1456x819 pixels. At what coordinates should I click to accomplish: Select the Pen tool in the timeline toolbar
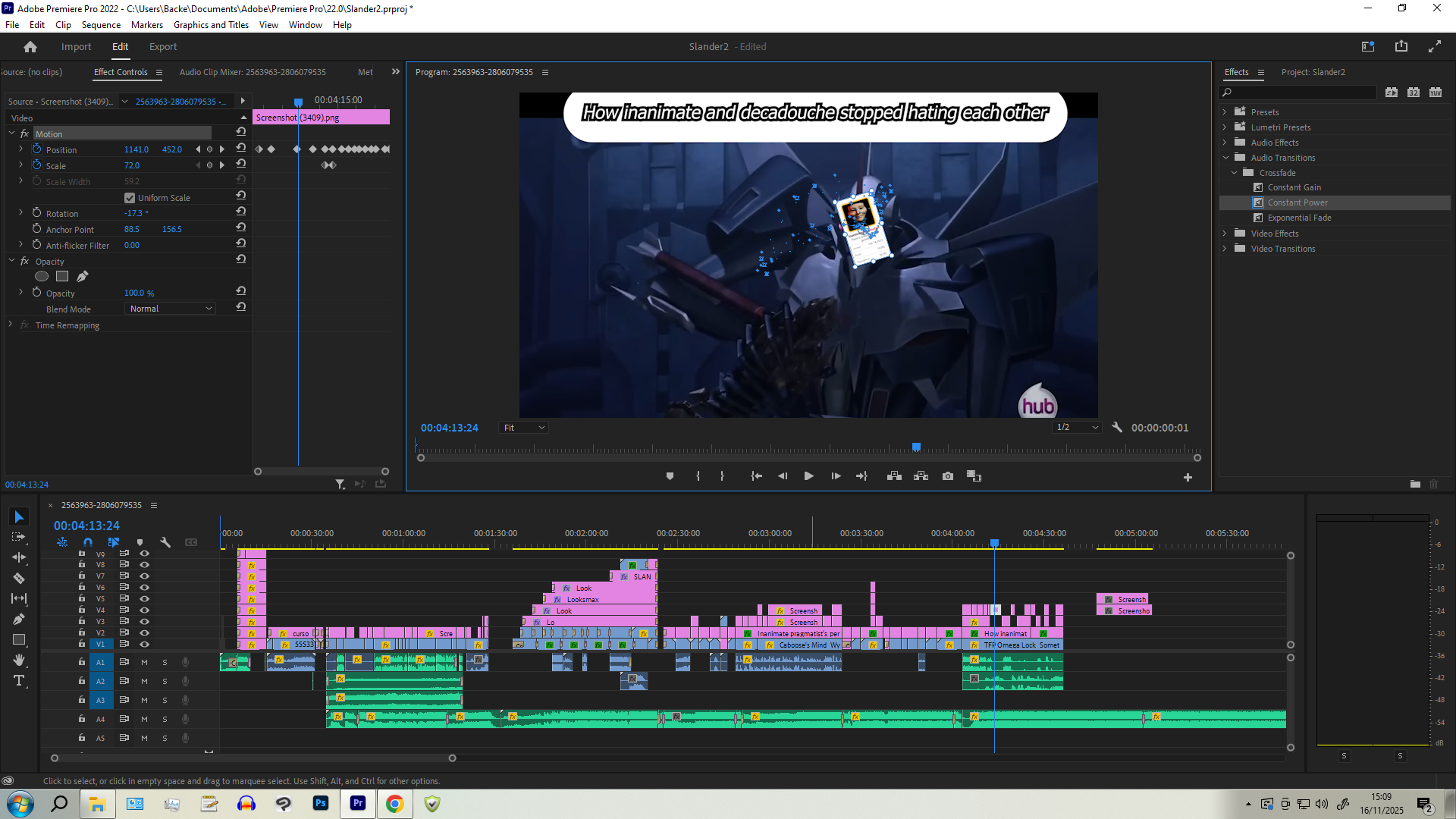(x=19, y=618)
